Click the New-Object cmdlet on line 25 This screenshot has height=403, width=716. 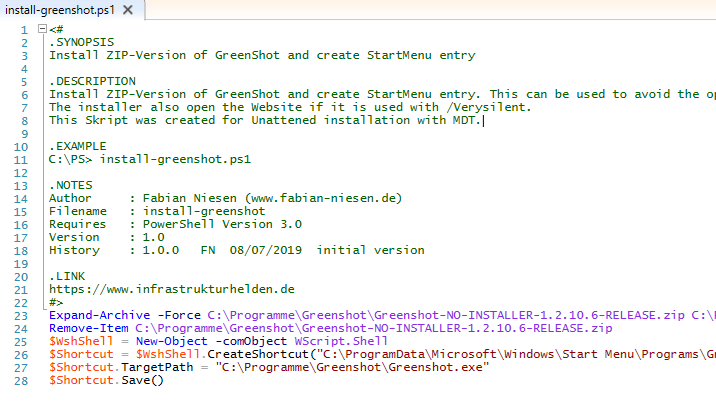pos(172,341)
